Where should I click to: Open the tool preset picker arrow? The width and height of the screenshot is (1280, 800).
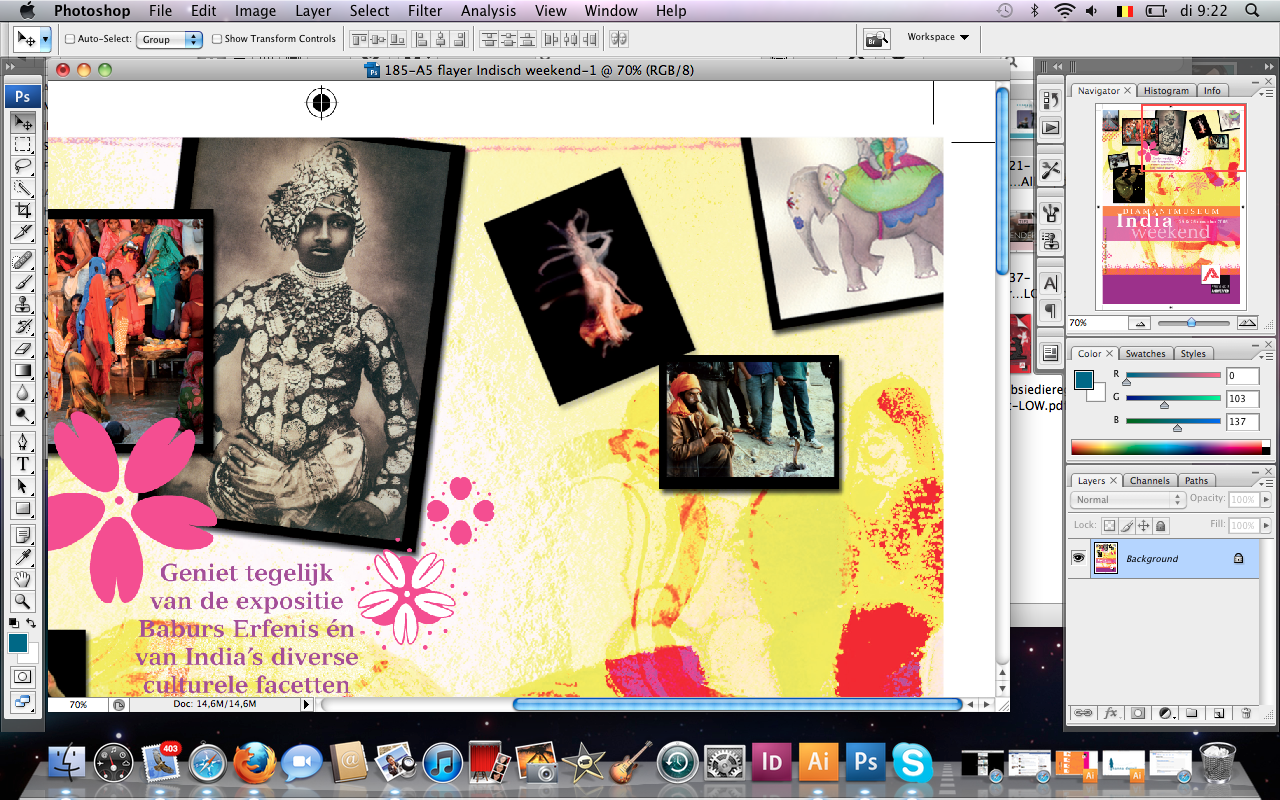46,39
